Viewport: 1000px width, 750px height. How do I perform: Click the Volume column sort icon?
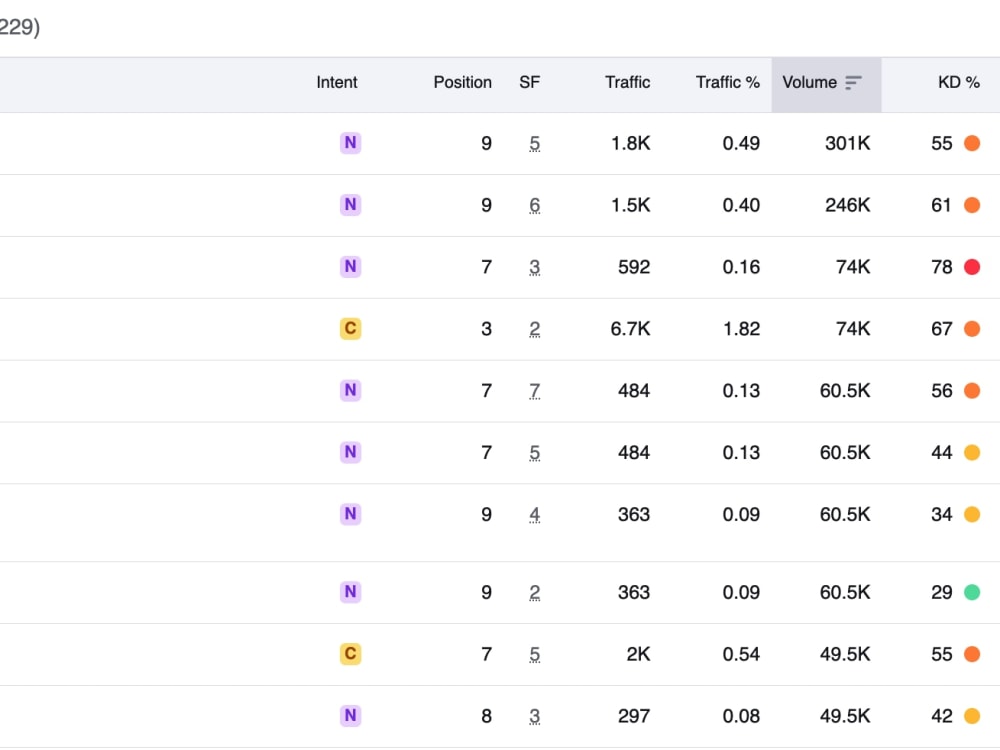853,83
